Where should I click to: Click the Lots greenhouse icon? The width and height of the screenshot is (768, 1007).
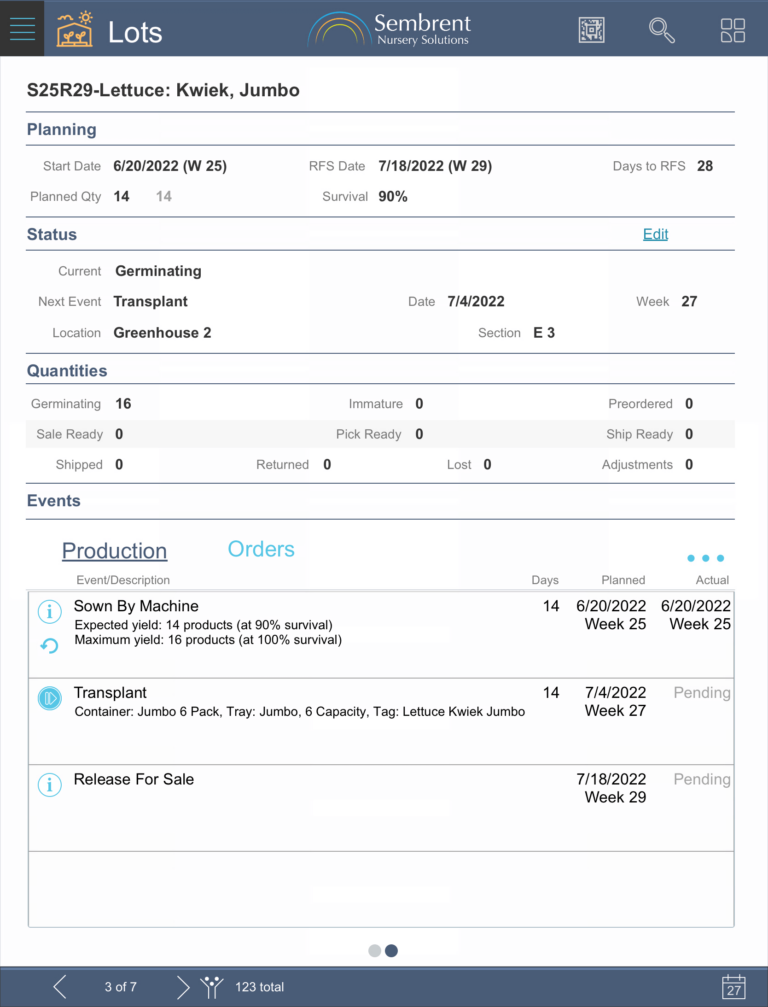(75, 30)
